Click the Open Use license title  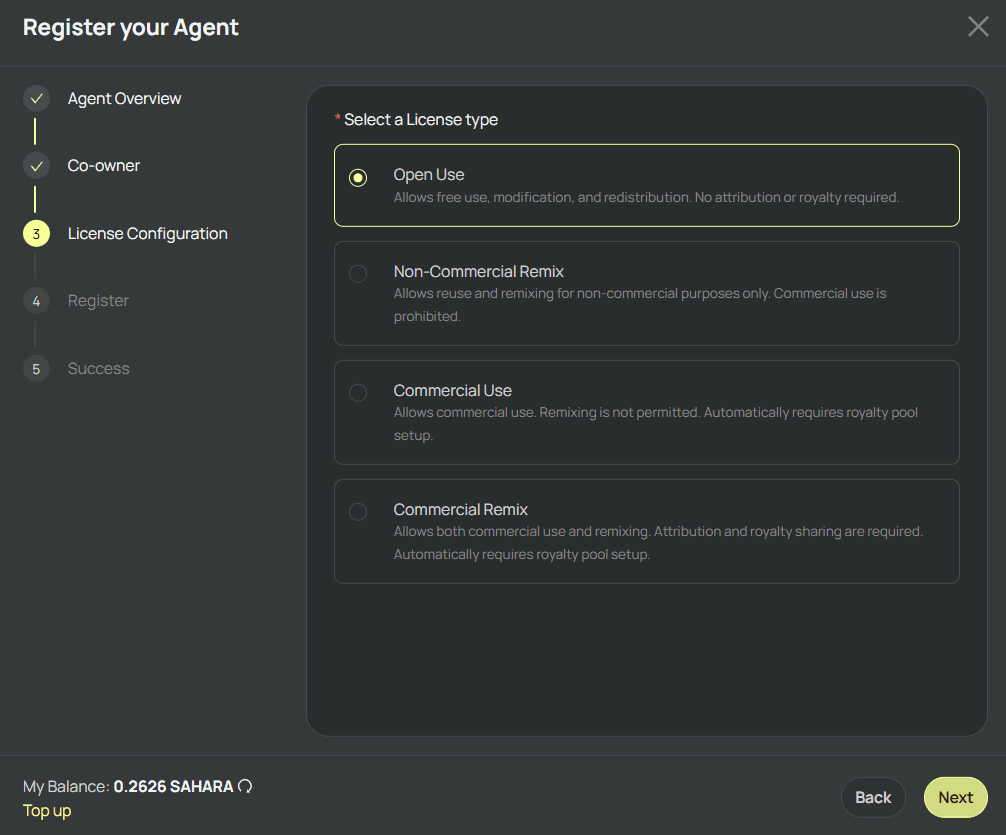click(x=429, y=175)
